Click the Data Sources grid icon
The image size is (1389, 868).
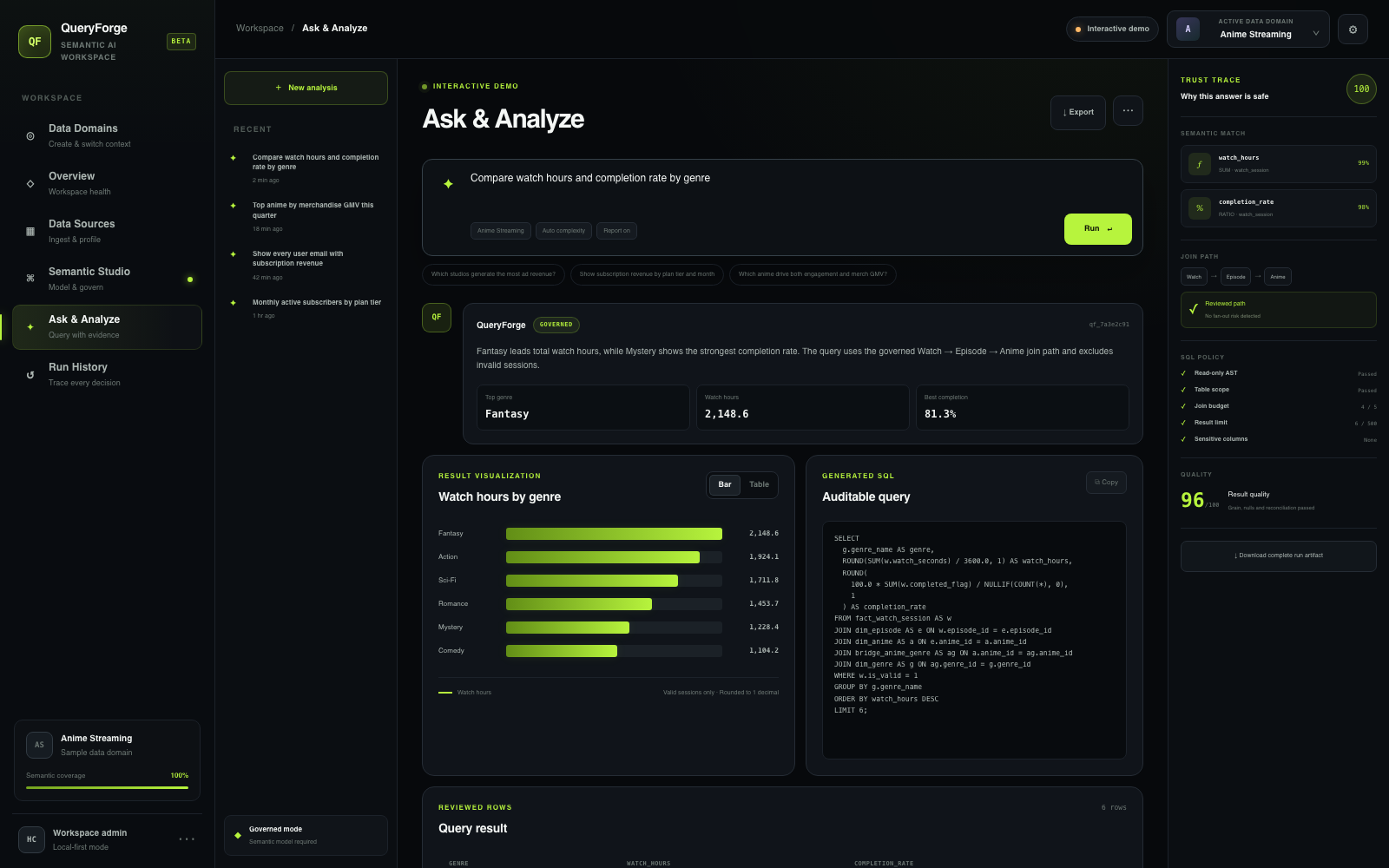pyautogui.click(x=30, y=232)
